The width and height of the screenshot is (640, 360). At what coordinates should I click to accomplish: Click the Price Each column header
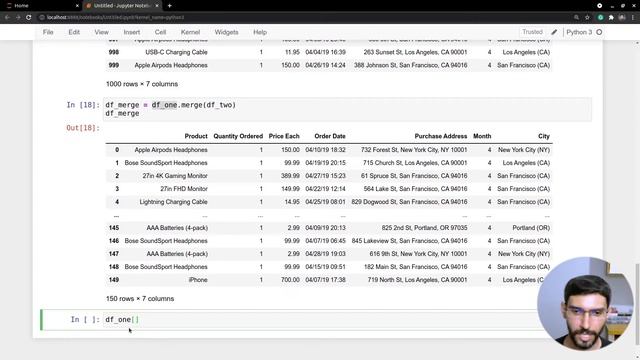point(284,136)
